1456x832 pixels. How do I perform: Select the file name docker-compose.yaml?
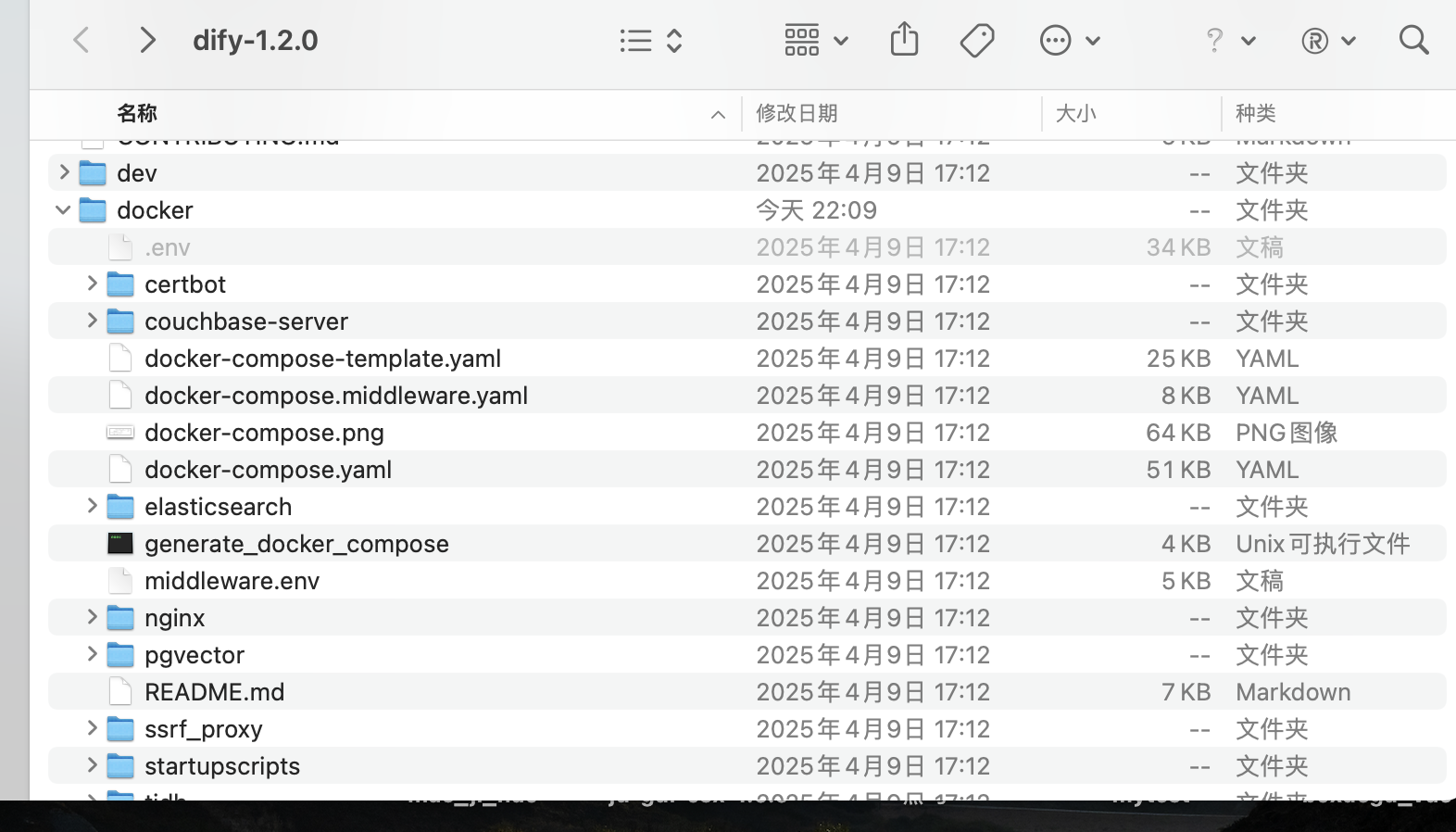pyautogui.click(x=268, y=470)
